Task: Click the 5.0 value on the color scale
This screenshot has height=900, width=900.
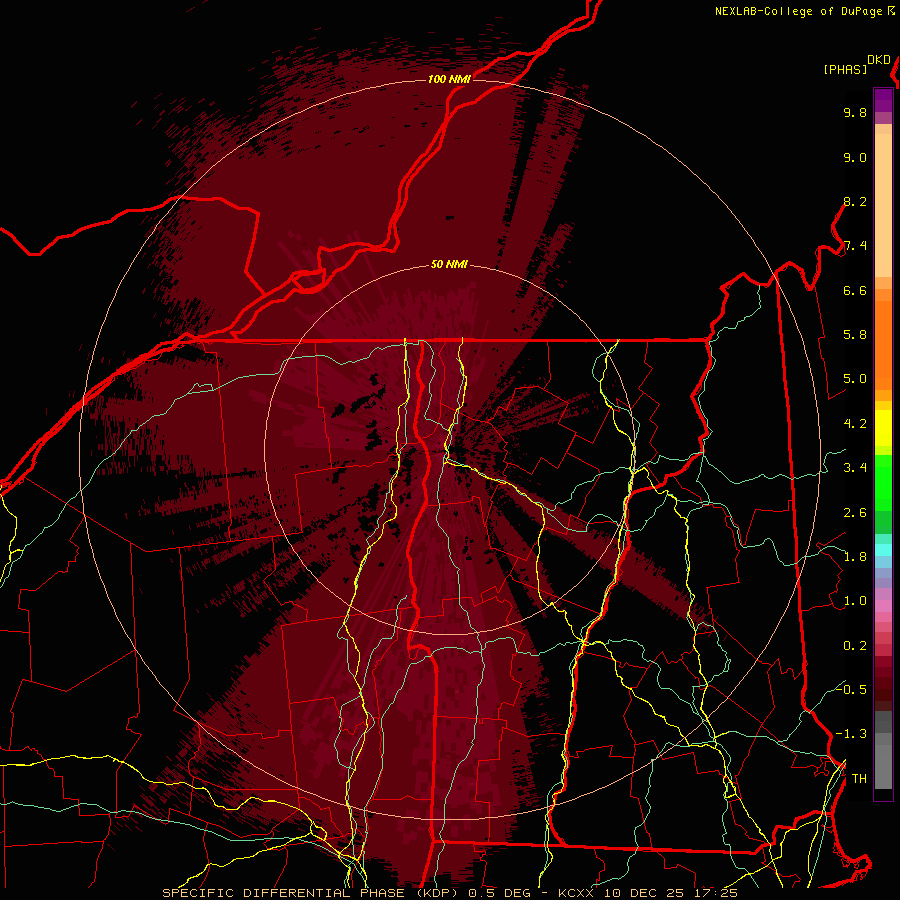Action: (x=855, y=379)
